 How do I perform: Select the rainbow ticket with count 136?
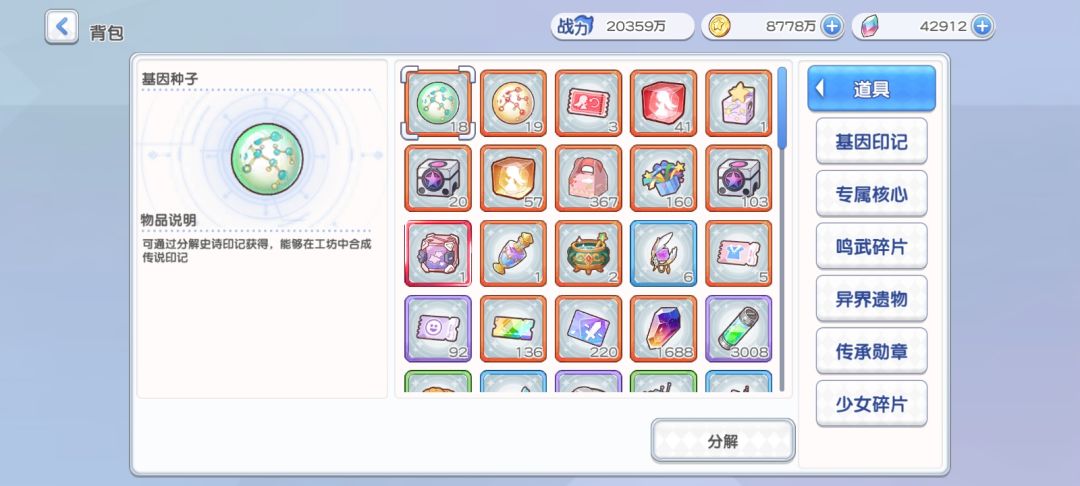pyautogui.click(x=513, y=329)
